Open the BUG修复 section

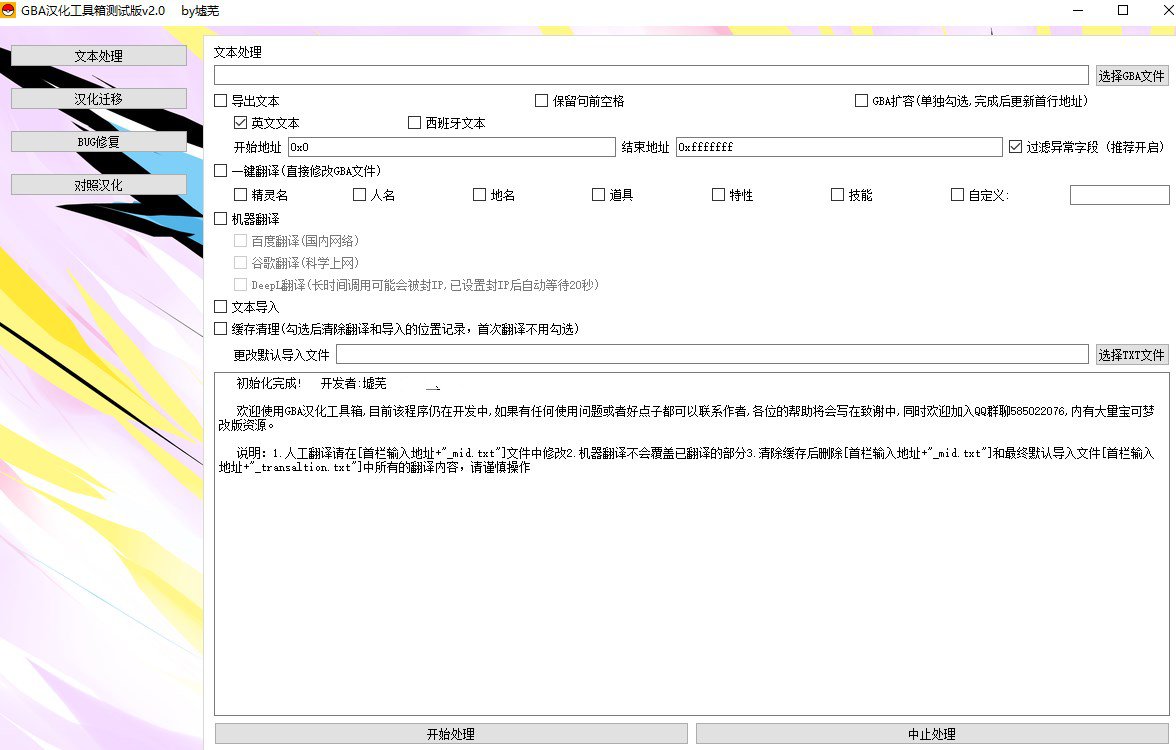pyautogui.click(x=99, y=142)
